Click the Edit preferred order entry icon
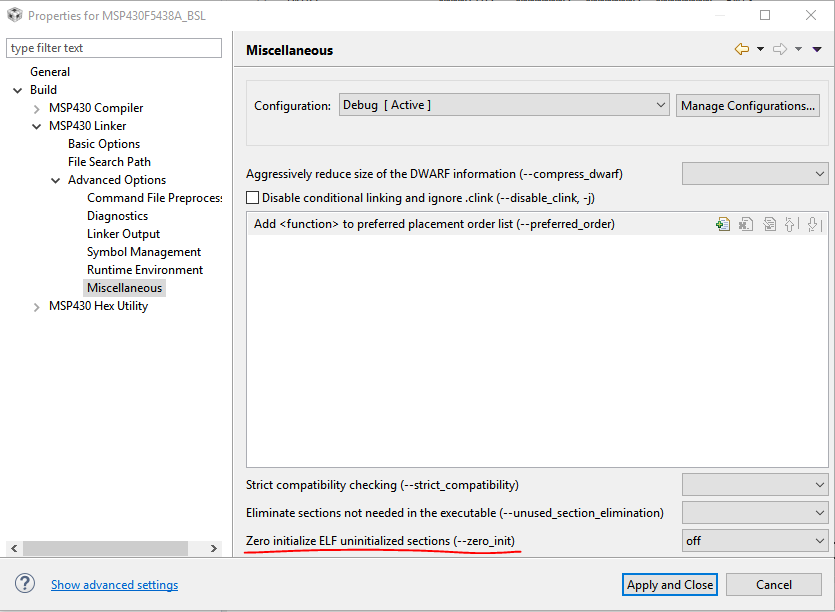 (768, 224)
